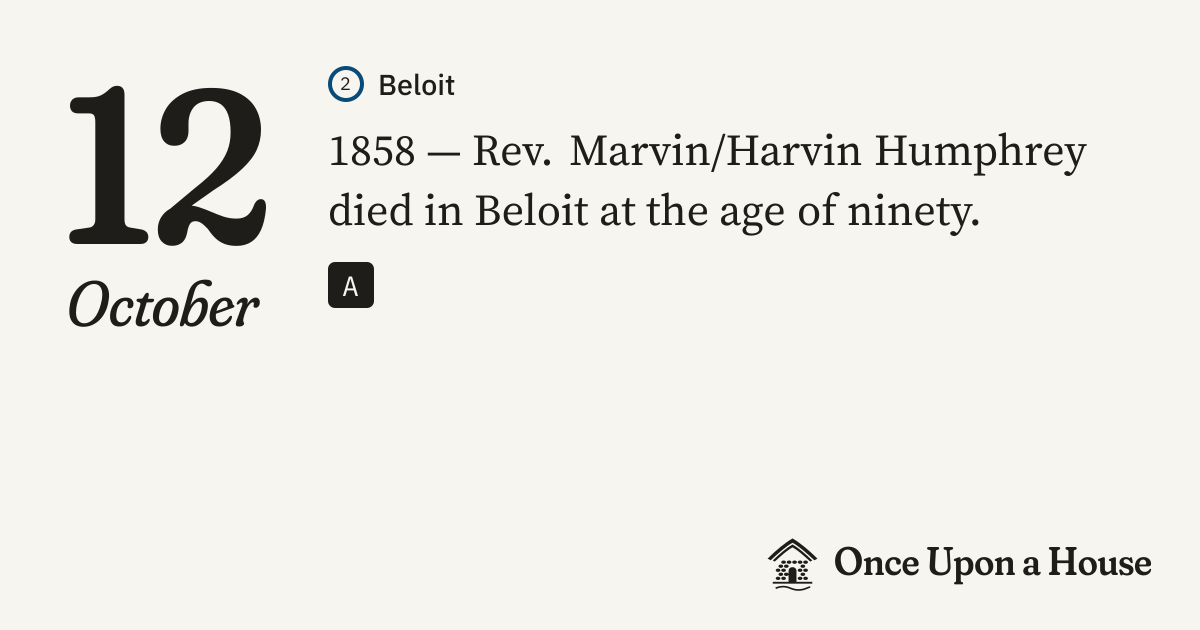The height and width of the screenshot is (630, 1200).
Task: Click the italic 'October' month label
Action: coord(164,306)
